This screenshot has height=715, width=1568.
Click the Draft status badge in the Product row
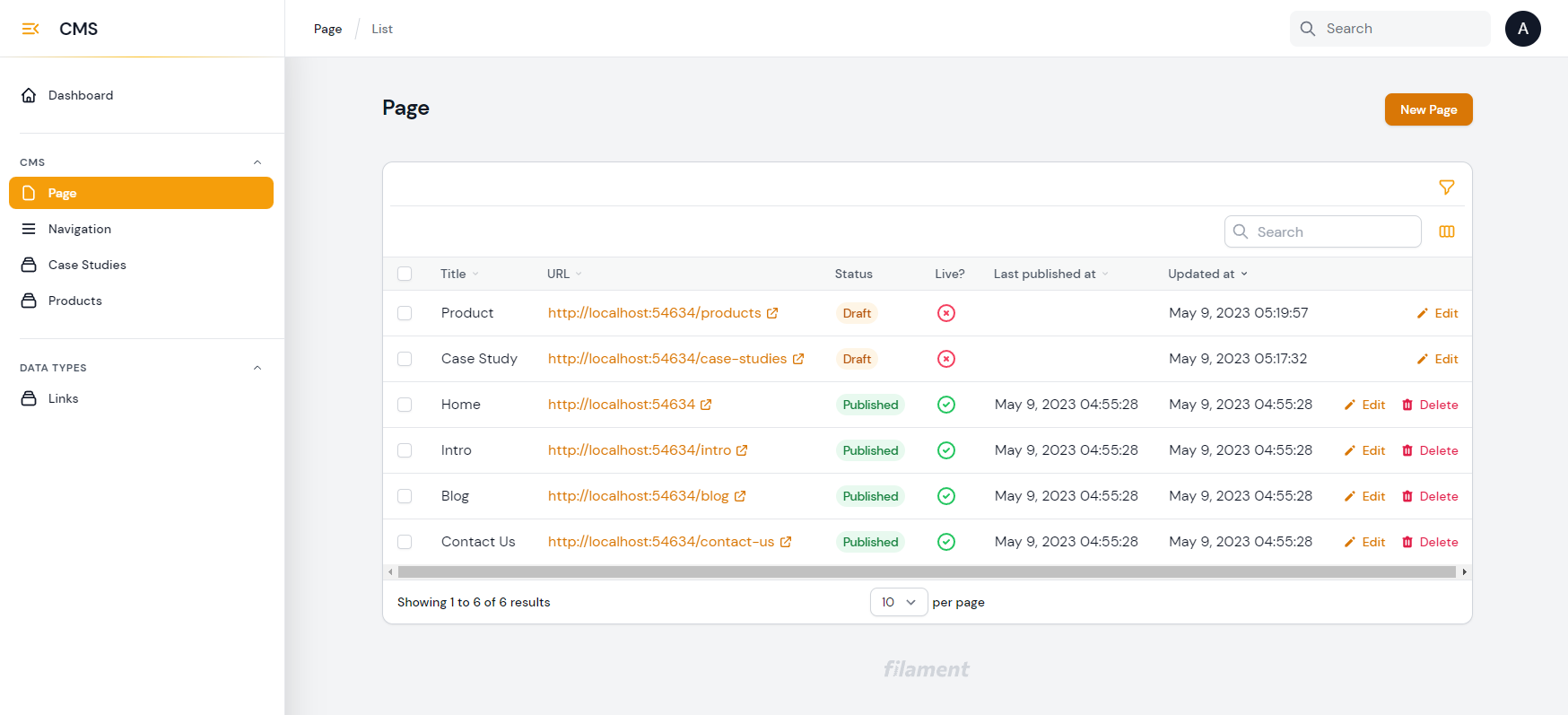[857, 313]
